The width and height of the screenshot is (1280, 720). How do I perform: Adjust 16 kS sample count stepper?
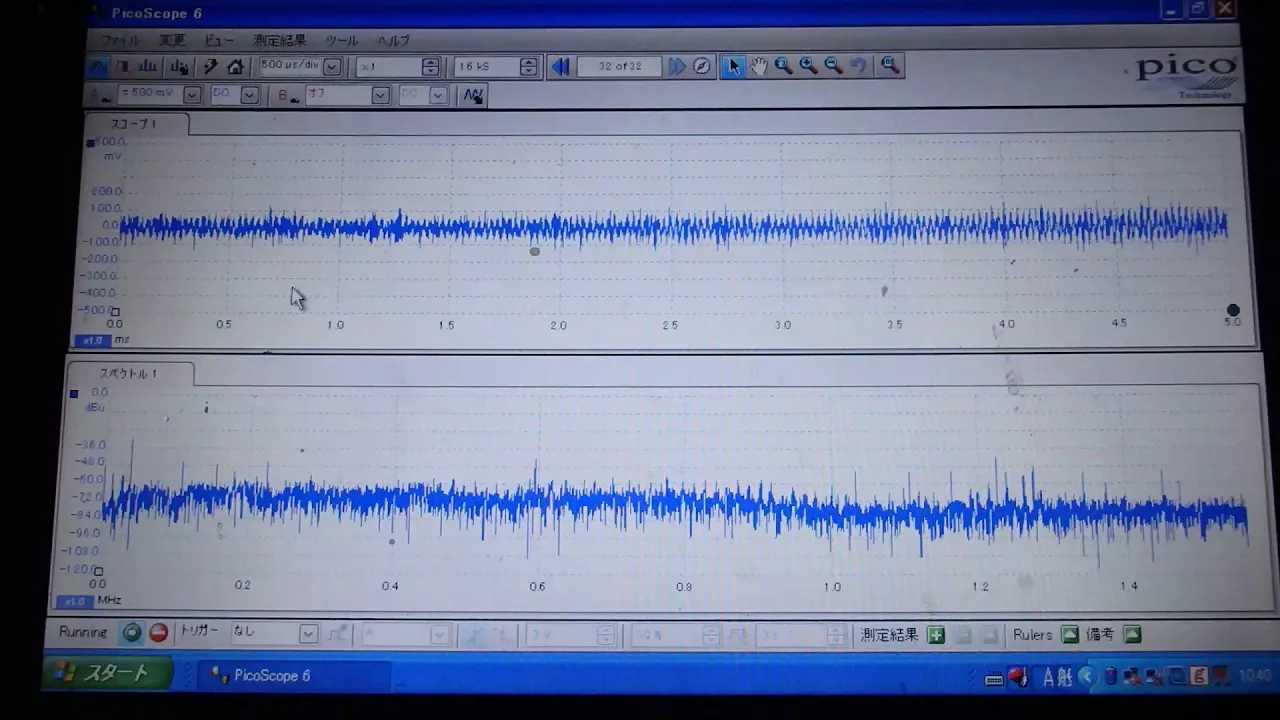click(528, 67)
